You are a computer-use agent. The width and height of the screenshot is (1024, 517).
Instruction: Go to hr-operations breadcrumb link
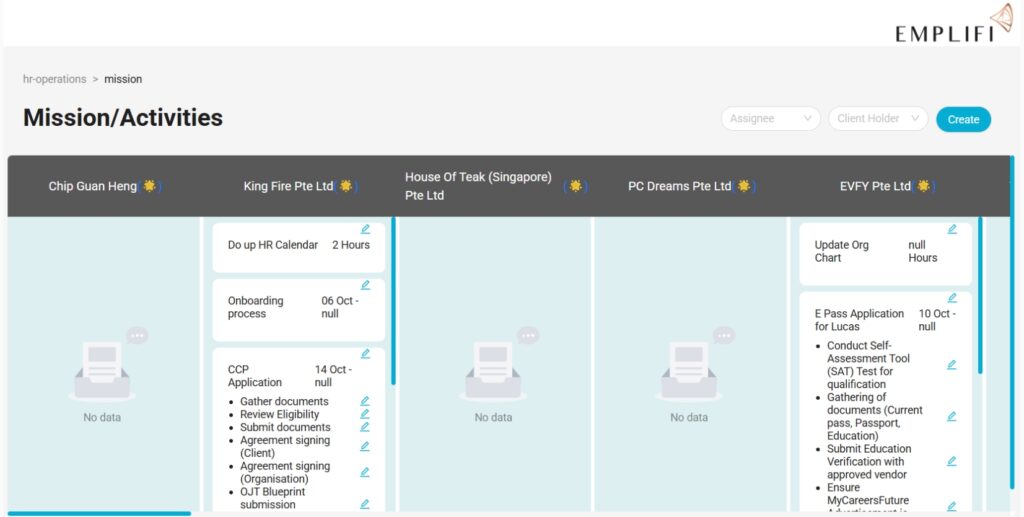55,79
